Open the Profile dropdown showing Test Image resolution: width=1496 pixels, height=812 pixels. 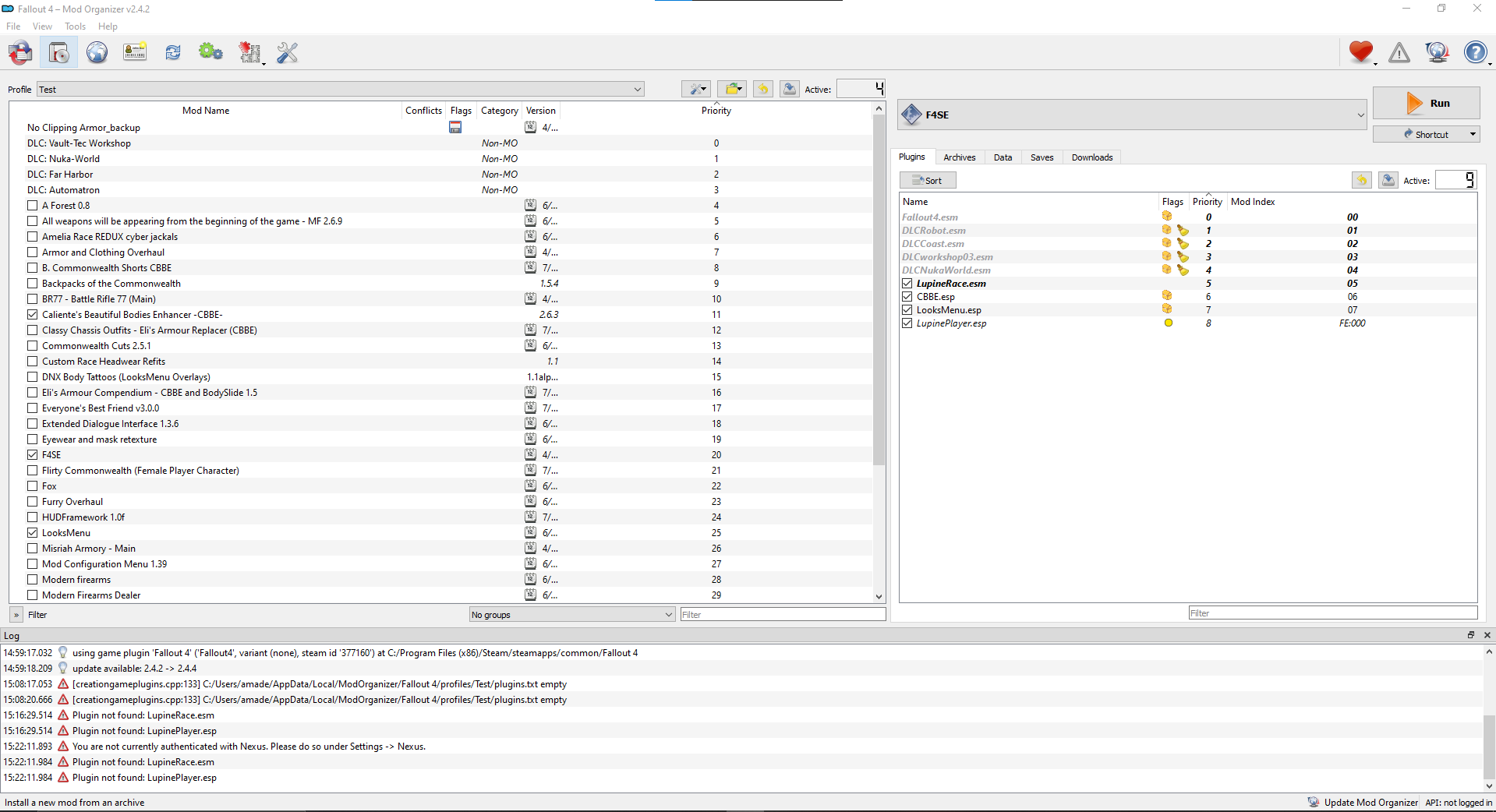[340, 89]
